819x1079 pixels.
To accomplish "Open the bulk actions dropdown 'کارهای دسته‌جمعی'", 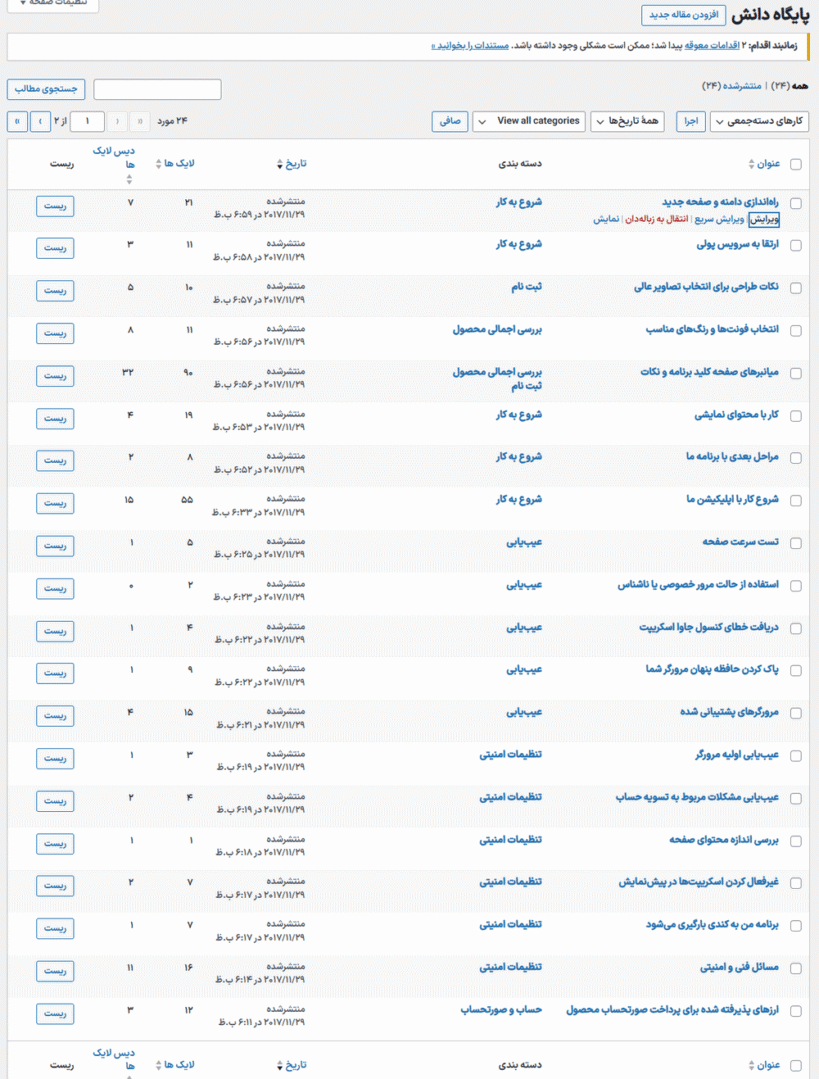I will point(759,121).
